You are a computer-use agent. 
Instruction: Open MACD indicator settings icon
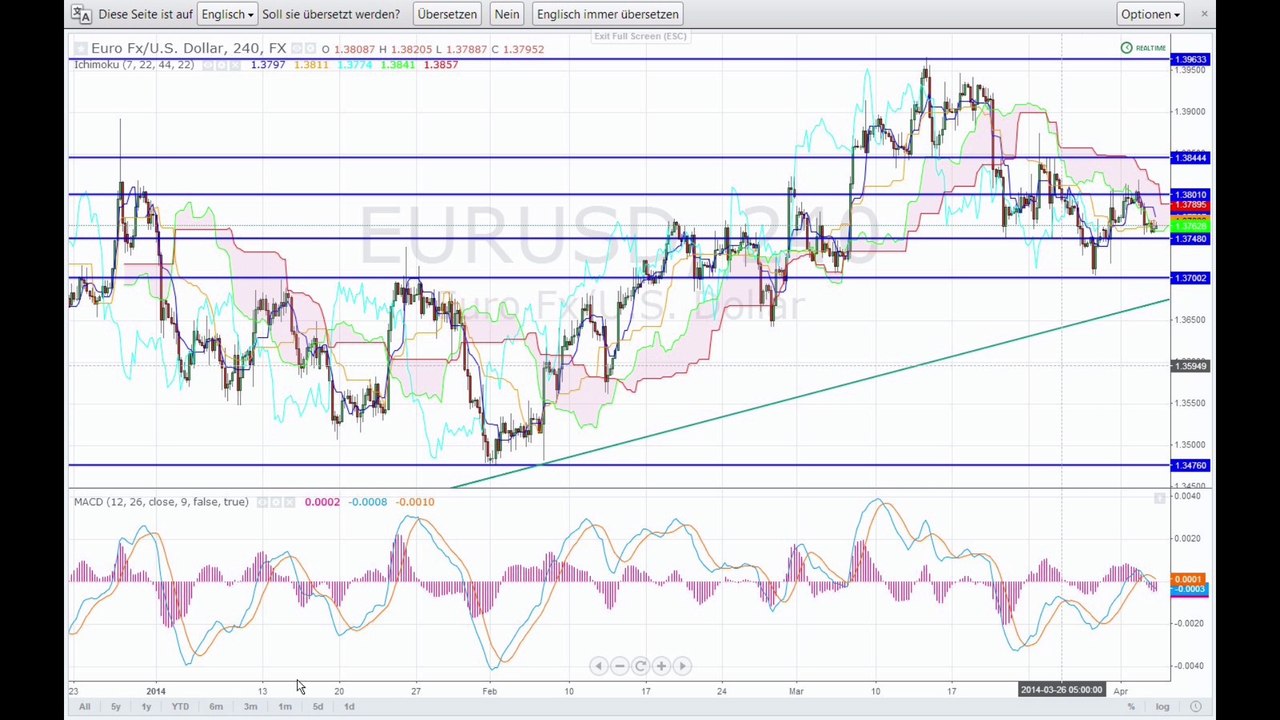[x=276, y=502]
